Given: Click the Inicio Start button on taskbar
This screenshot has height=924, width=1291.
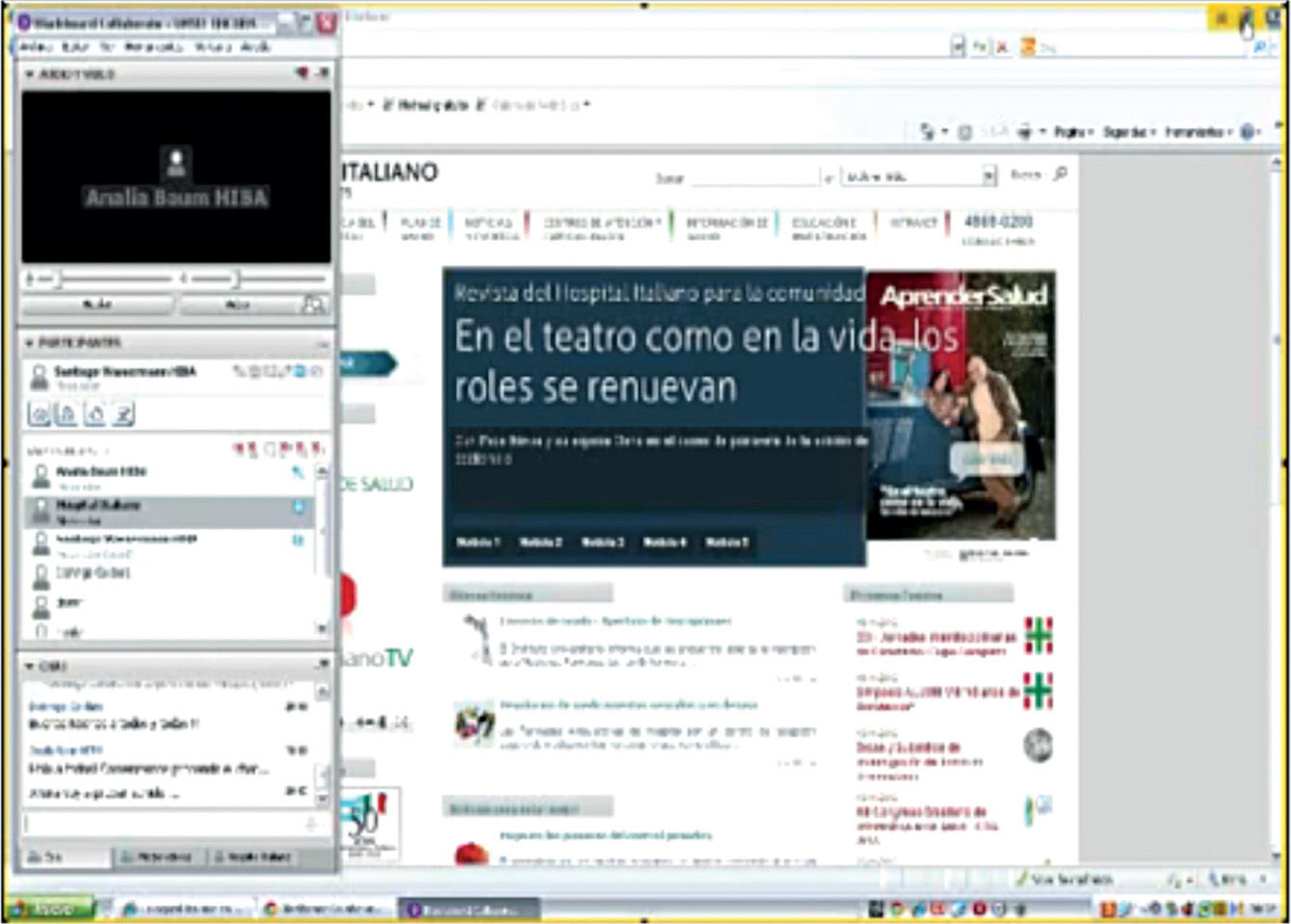Looking at the screenshot, I should (48, 908).
